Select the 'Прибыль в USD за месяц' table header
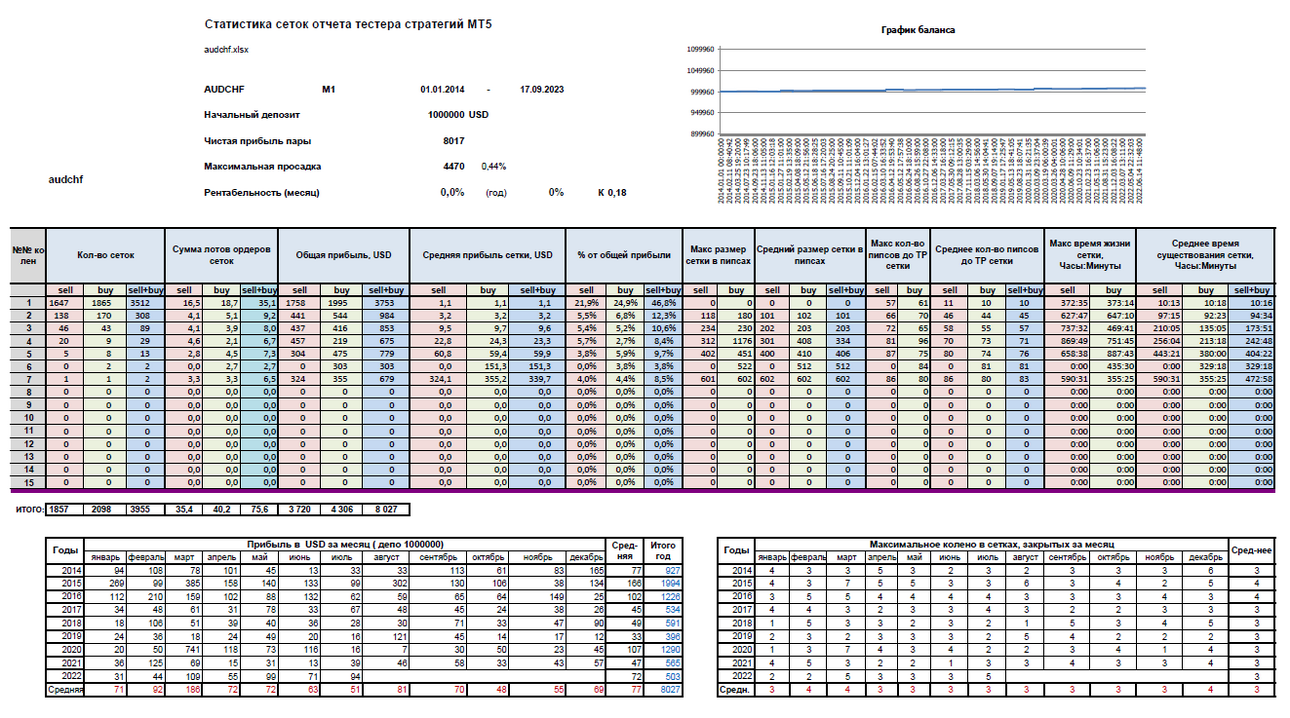The width and height of the screenshot is (1290, 718). [x=344, y=544]
